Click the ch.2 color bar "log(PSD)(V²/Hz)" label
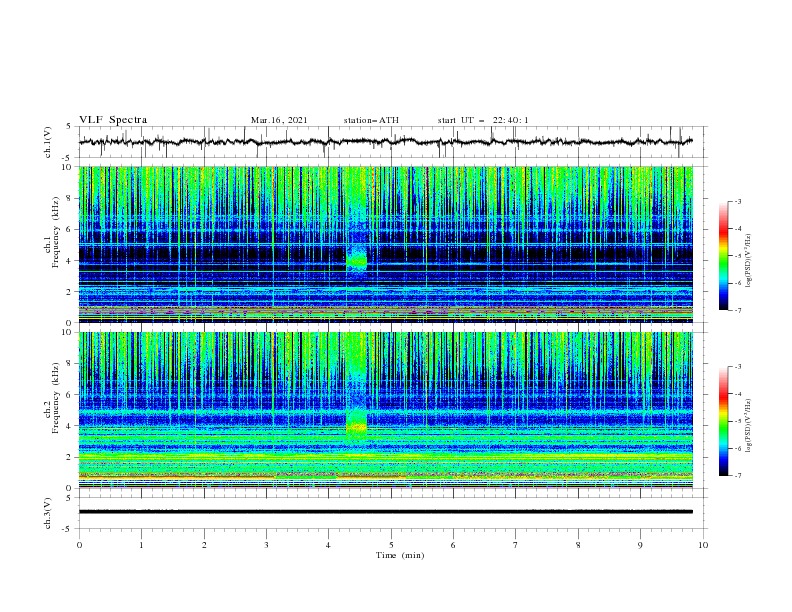 point(749,426)
